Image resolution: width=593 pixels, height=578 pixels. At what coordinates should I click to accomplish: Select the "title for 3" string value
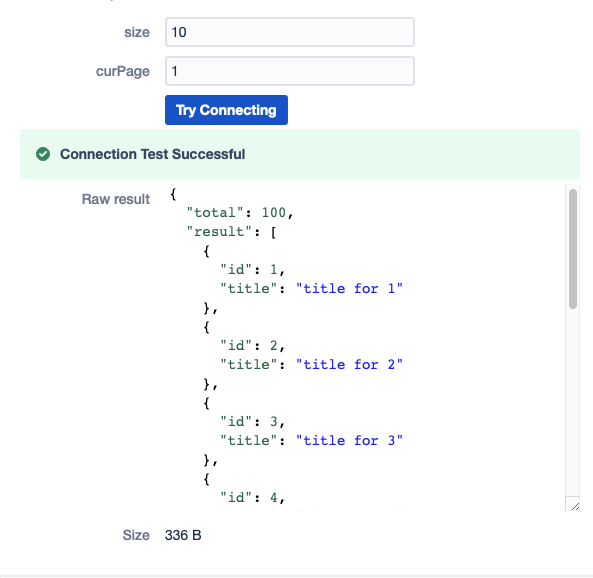349,441
